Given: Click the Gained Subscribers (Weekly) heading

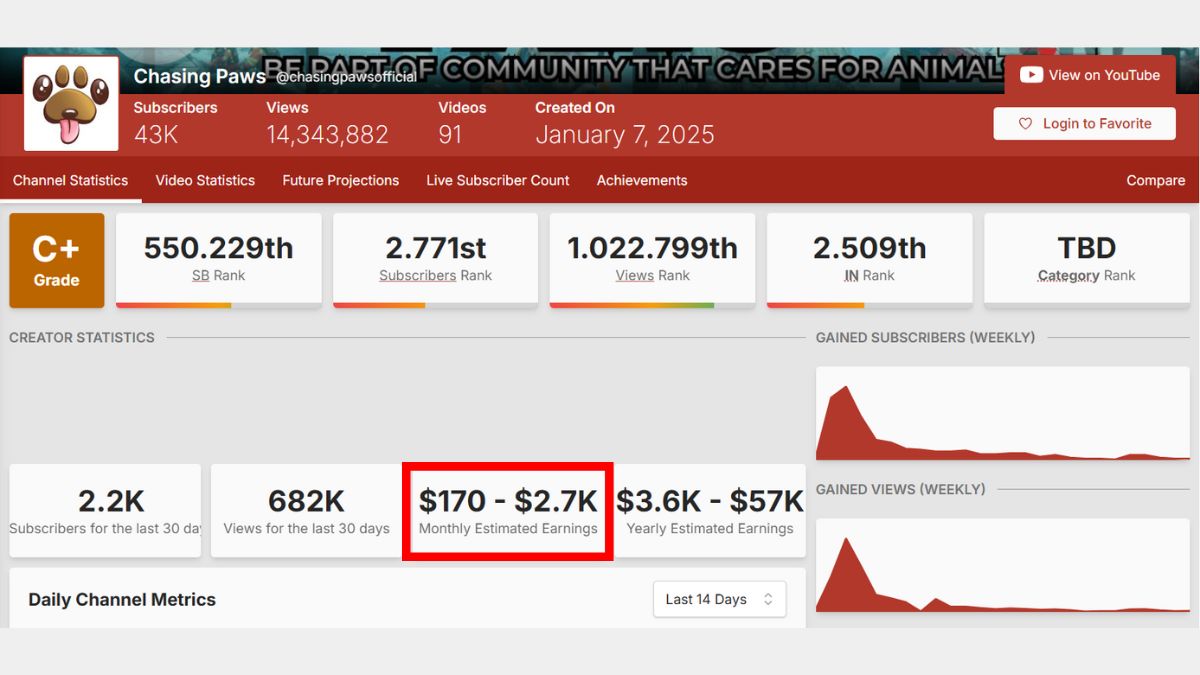Looking at the screenshot, I should [x=926, y=338].
